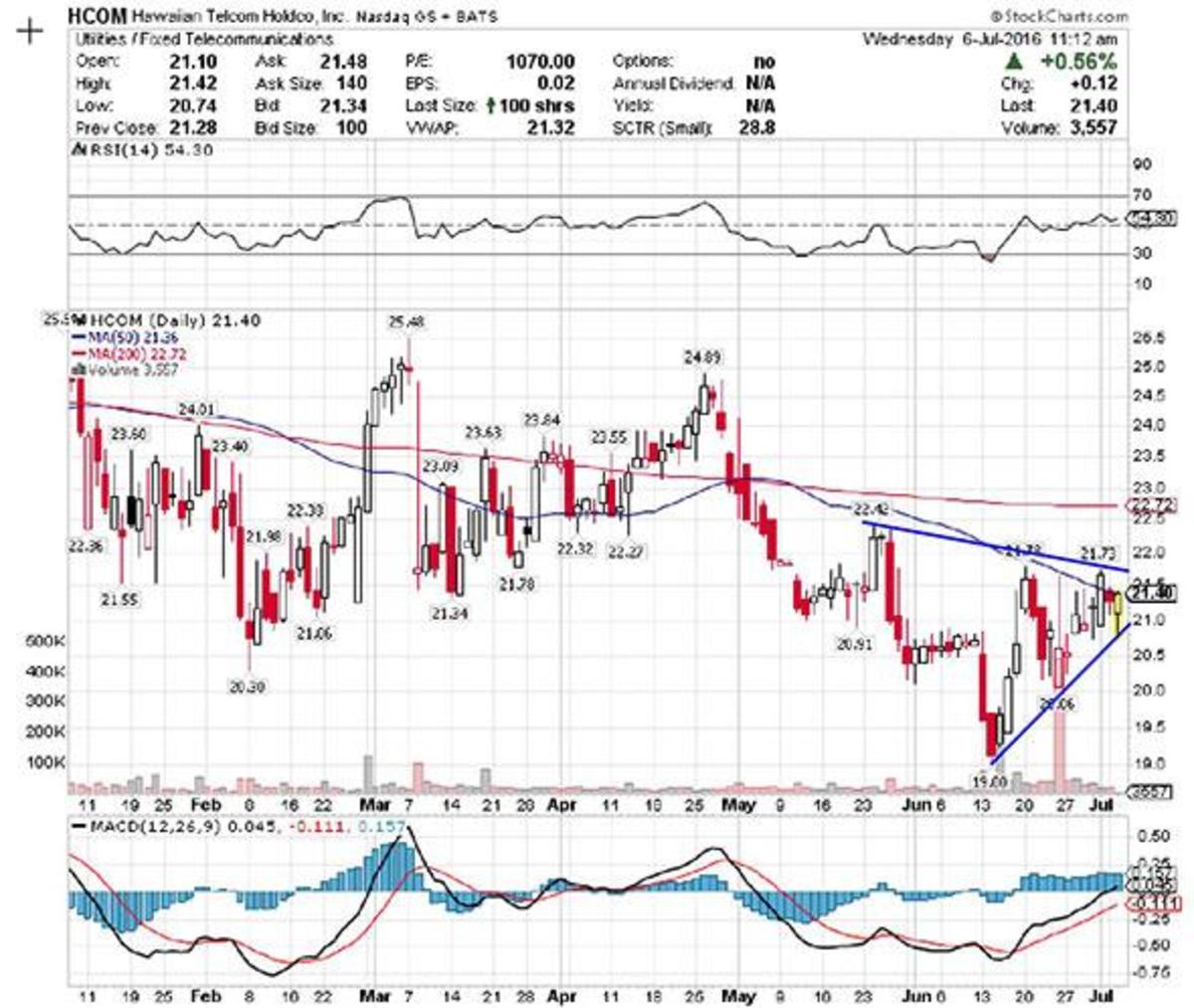
Task: Click the 100K volume axis label
Action: click(47, 761)
